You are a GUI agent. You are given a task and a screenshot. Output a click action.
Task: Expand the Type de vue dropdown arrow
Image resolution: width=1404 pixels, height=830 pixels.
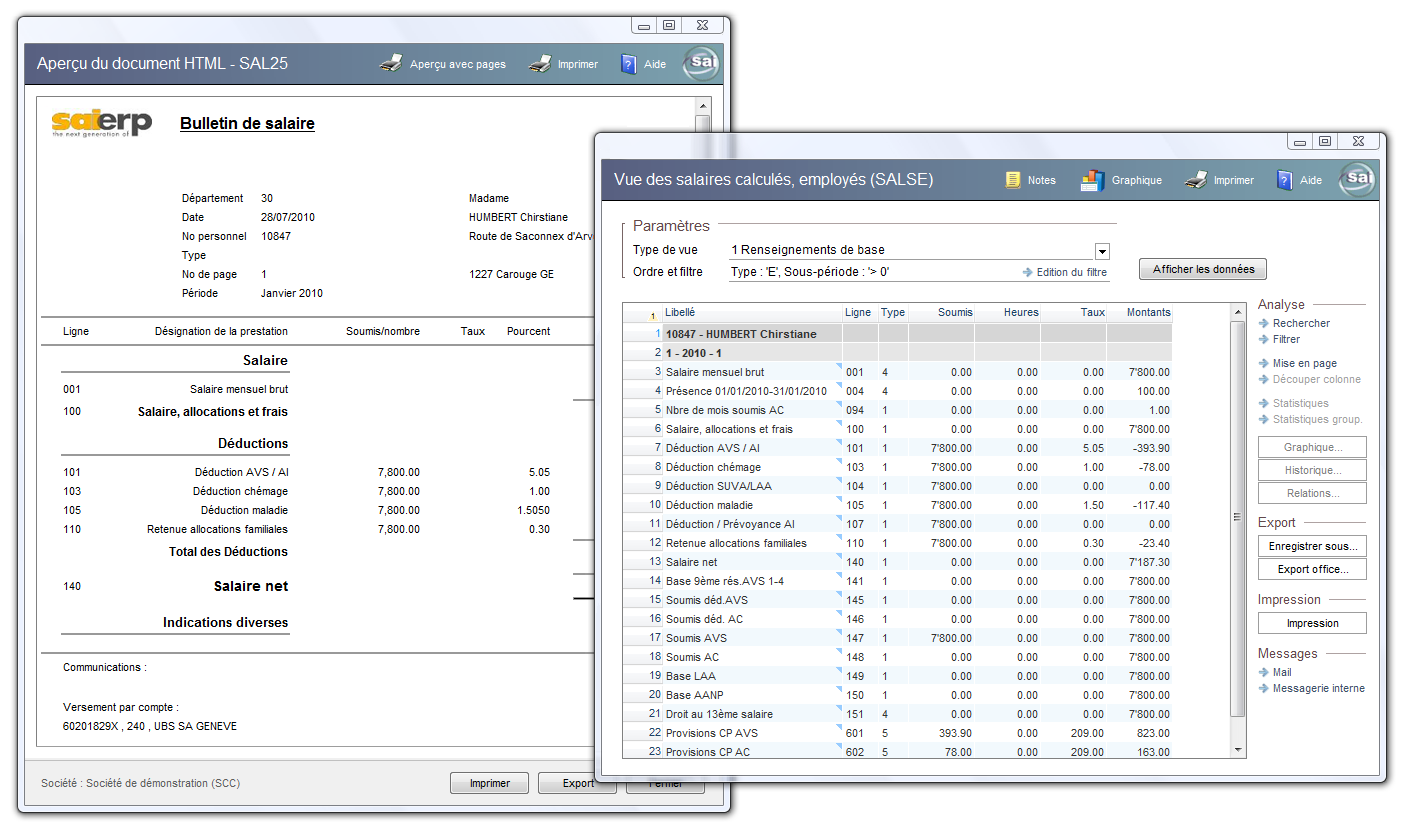point(1102,251)
